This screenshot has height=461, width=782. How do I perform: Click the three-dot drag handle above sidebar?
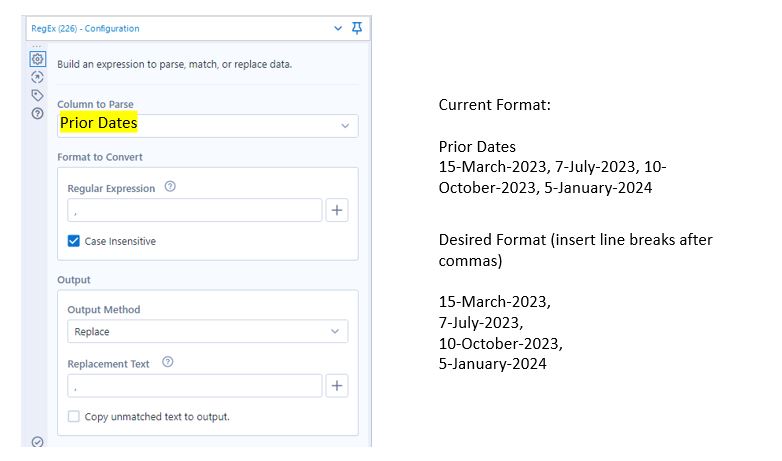(x=38, y=46)
